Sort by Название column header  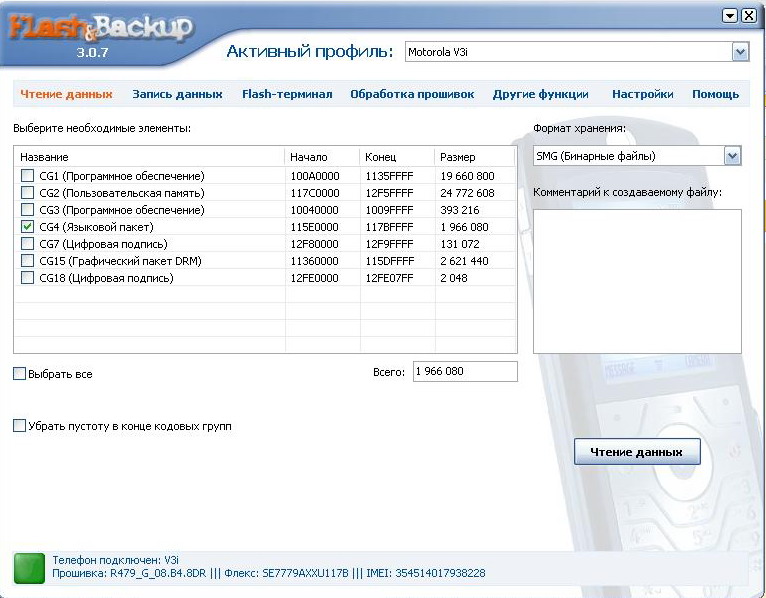point(149,157)
